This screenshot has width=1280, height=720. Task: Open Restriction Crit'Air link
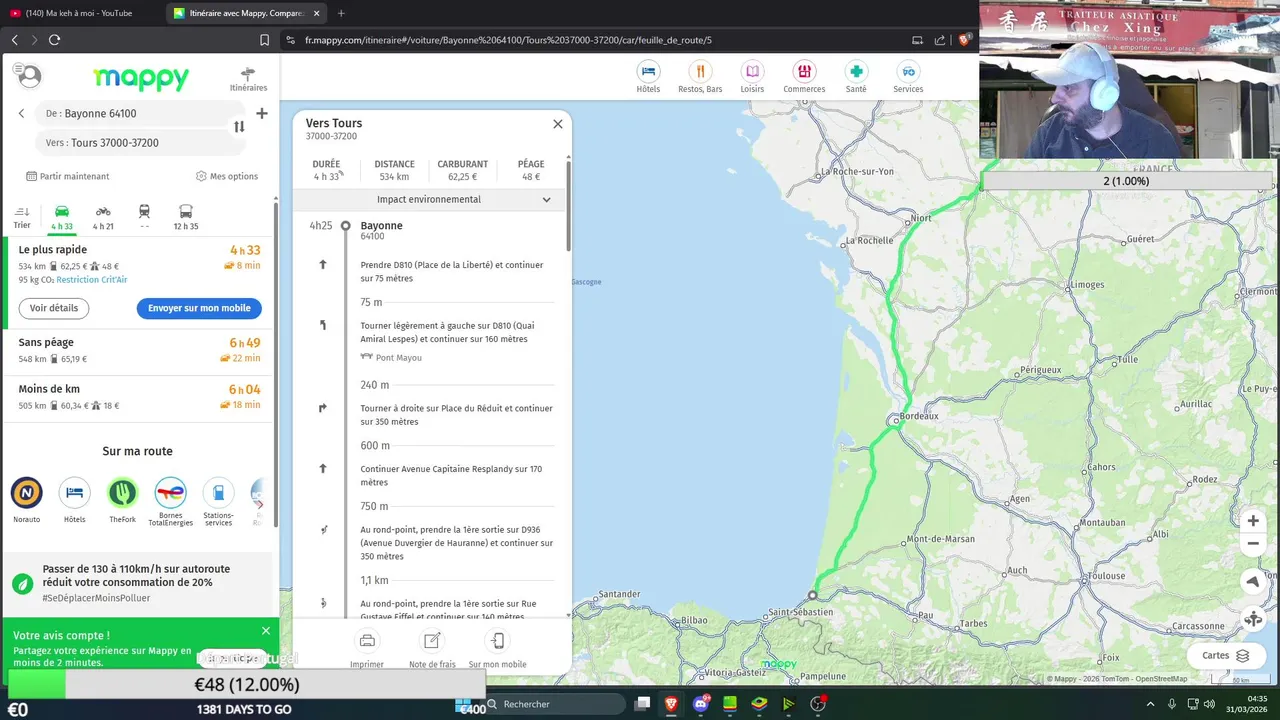[92, 280]
